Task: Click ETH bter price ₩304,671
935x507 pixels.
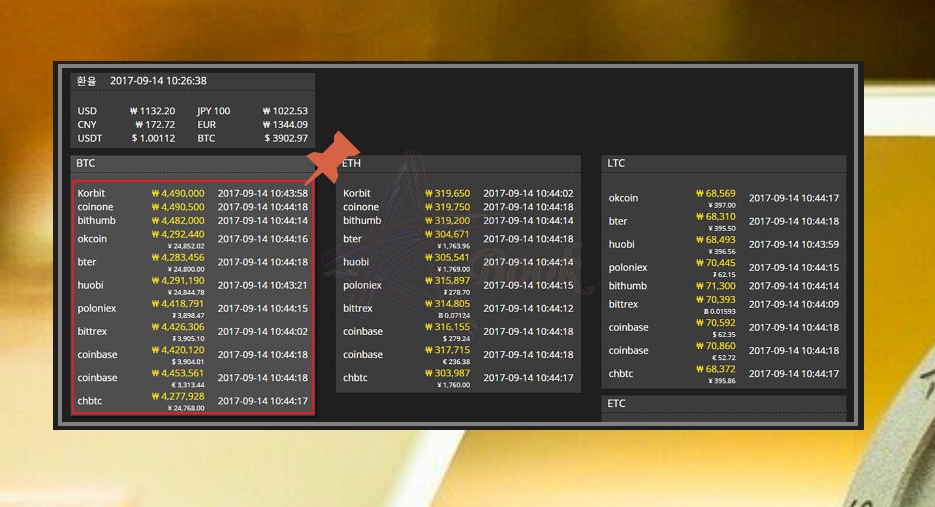Action: click(x=447, y=234)
